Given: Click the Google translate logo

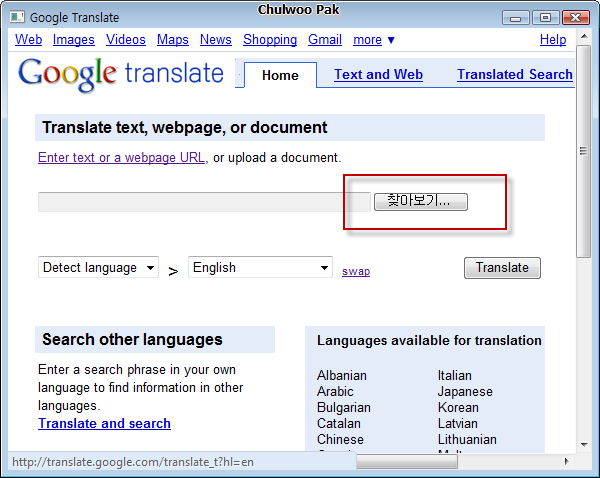Looking at the screenshot, I should [121, 74].
